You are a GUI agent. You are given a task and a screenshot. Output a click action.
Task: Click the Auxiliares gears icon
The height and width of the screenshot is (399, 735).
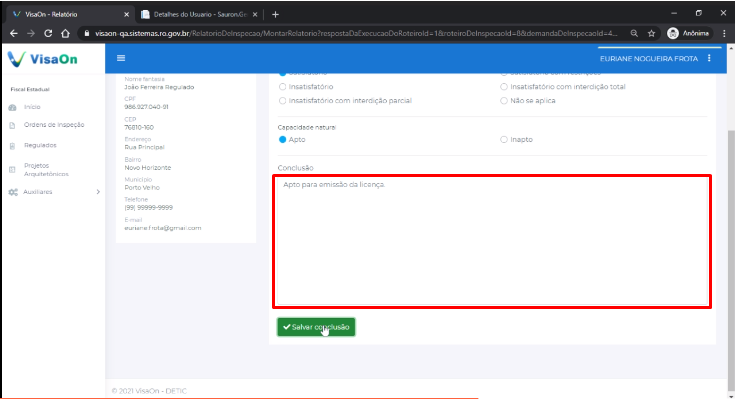pos(13,192)
